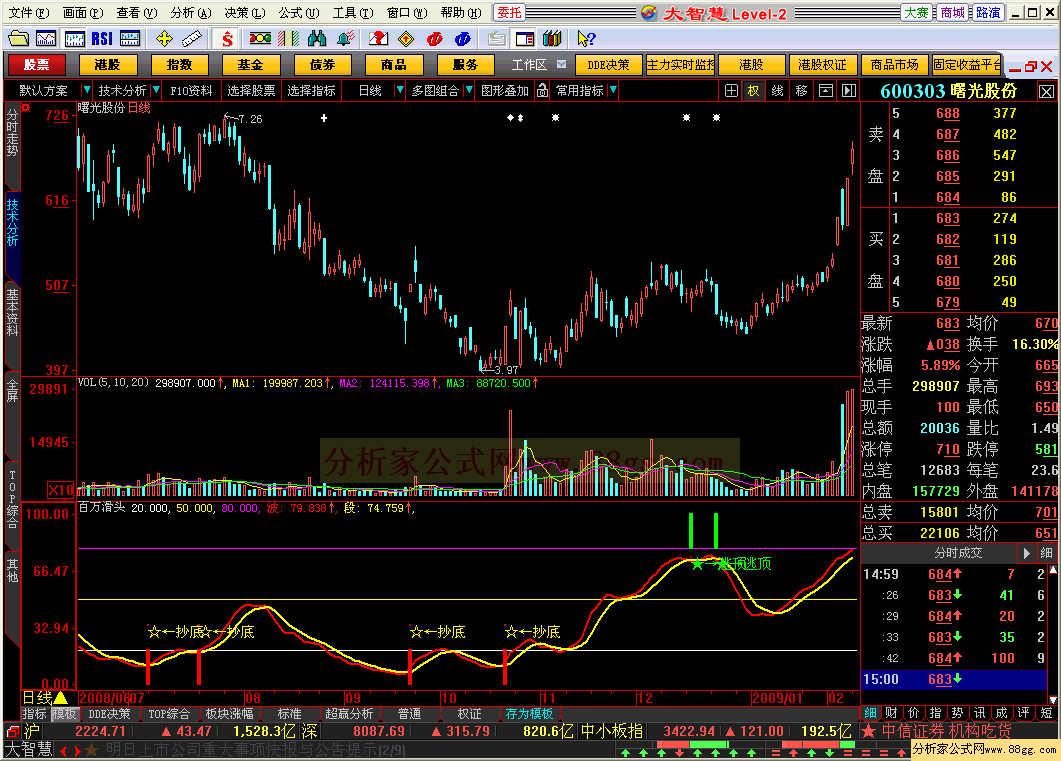Click the bar chart icon left of RSI

tap(74, 39)
